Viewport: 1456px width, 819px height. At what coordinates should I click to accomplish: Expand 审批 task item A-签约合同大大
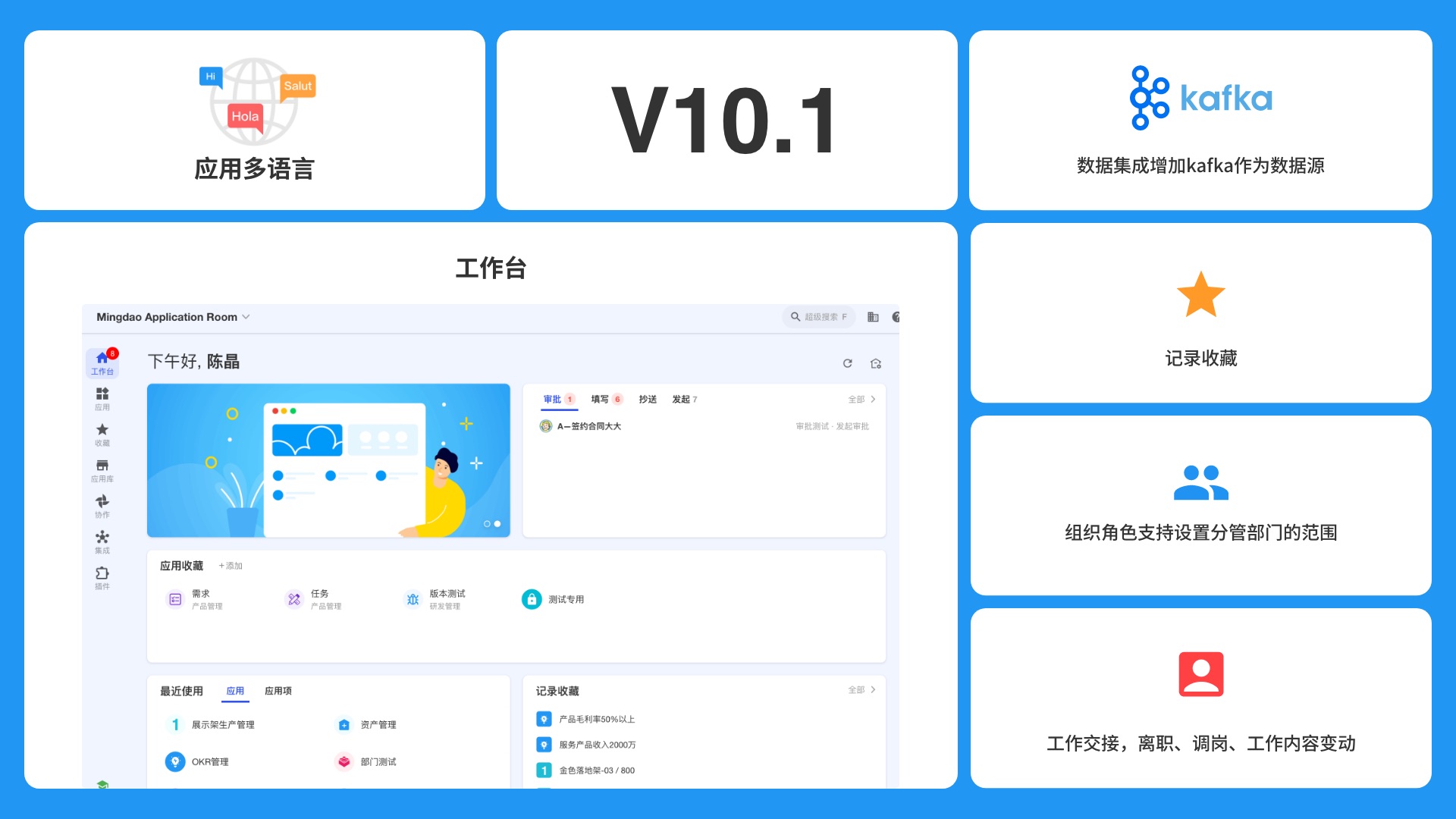pos(590,425)
